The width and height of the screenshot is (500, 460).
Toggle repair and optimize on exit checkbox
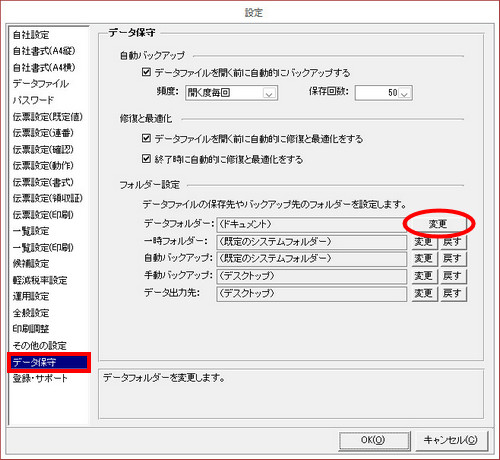tap(146, 159)
